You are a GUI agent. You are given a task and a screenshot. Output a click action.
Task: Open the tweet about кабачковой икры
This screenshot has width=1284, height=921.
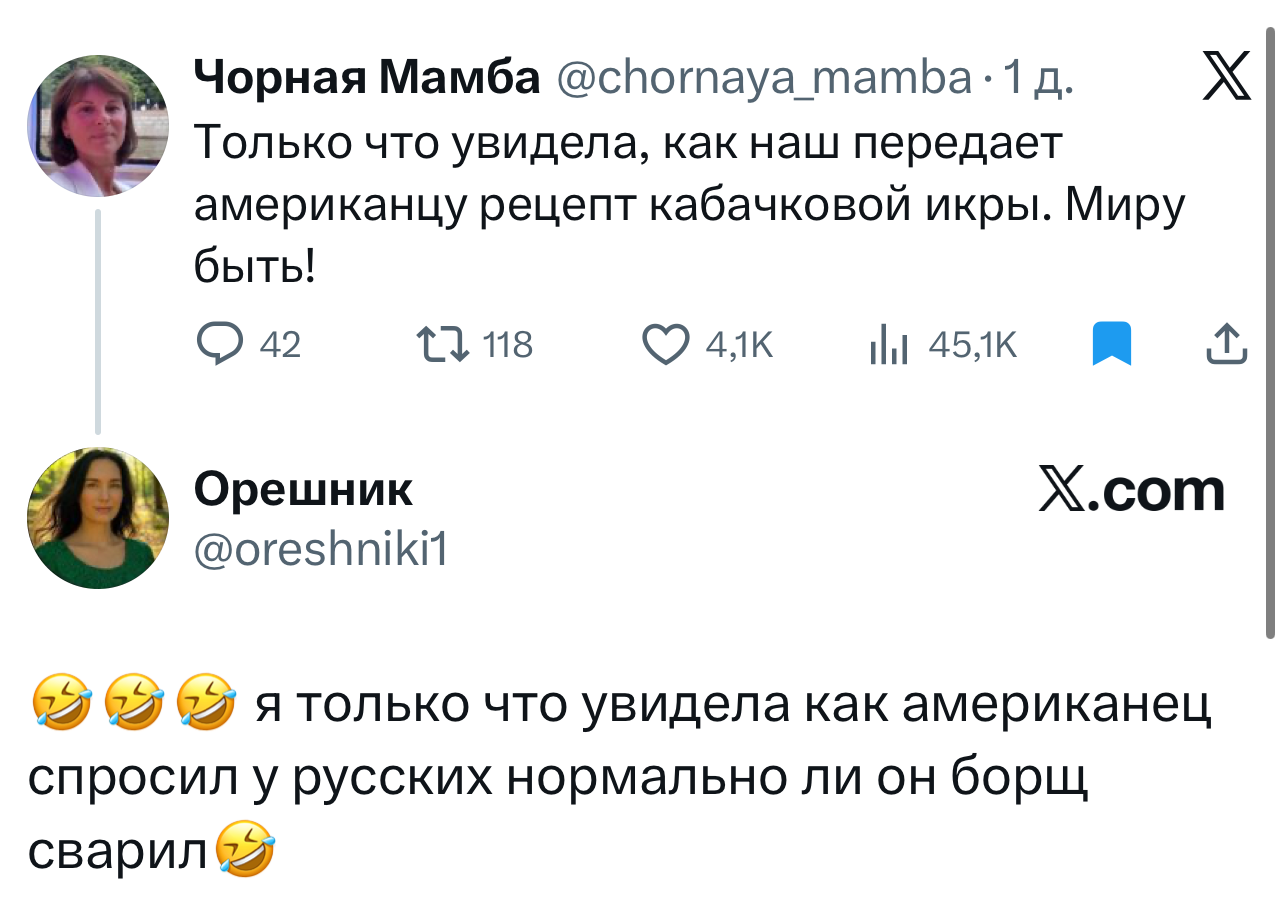tap(688, 205)
